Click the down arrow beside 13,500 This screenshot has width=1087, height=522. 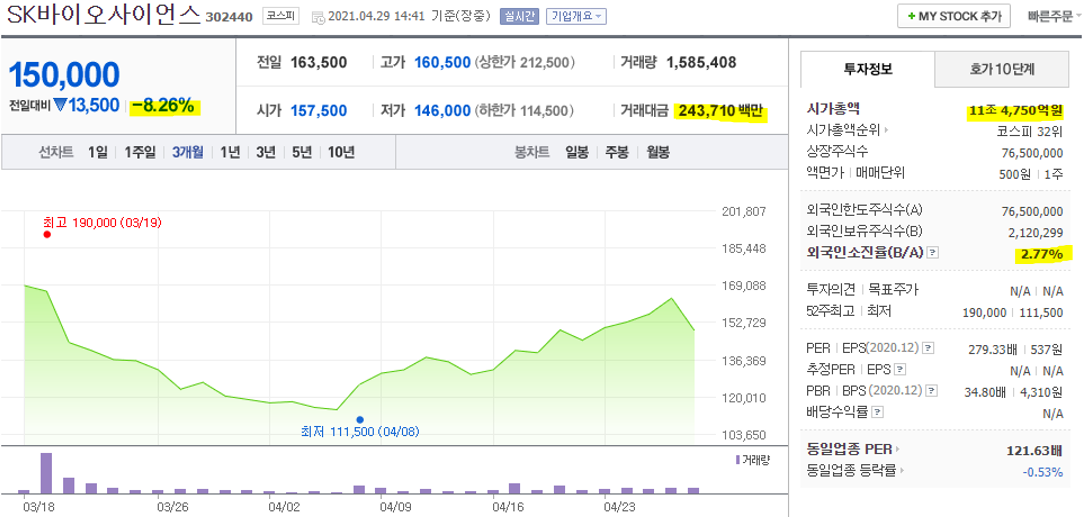coord(60,106)
